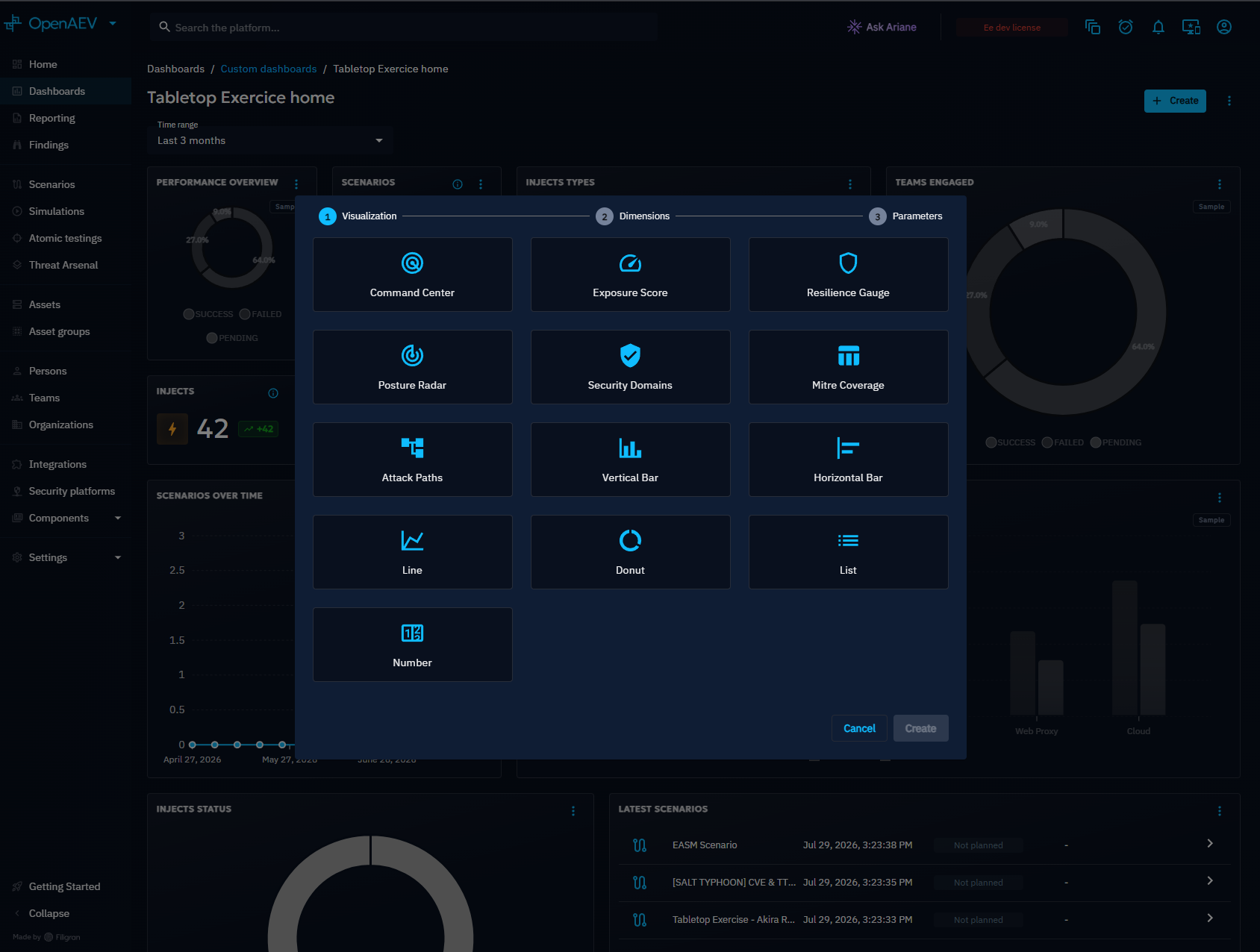The image size is (1260, 952).
Task: Select the Posture Radar icon
Action: (x=412, y=356)
